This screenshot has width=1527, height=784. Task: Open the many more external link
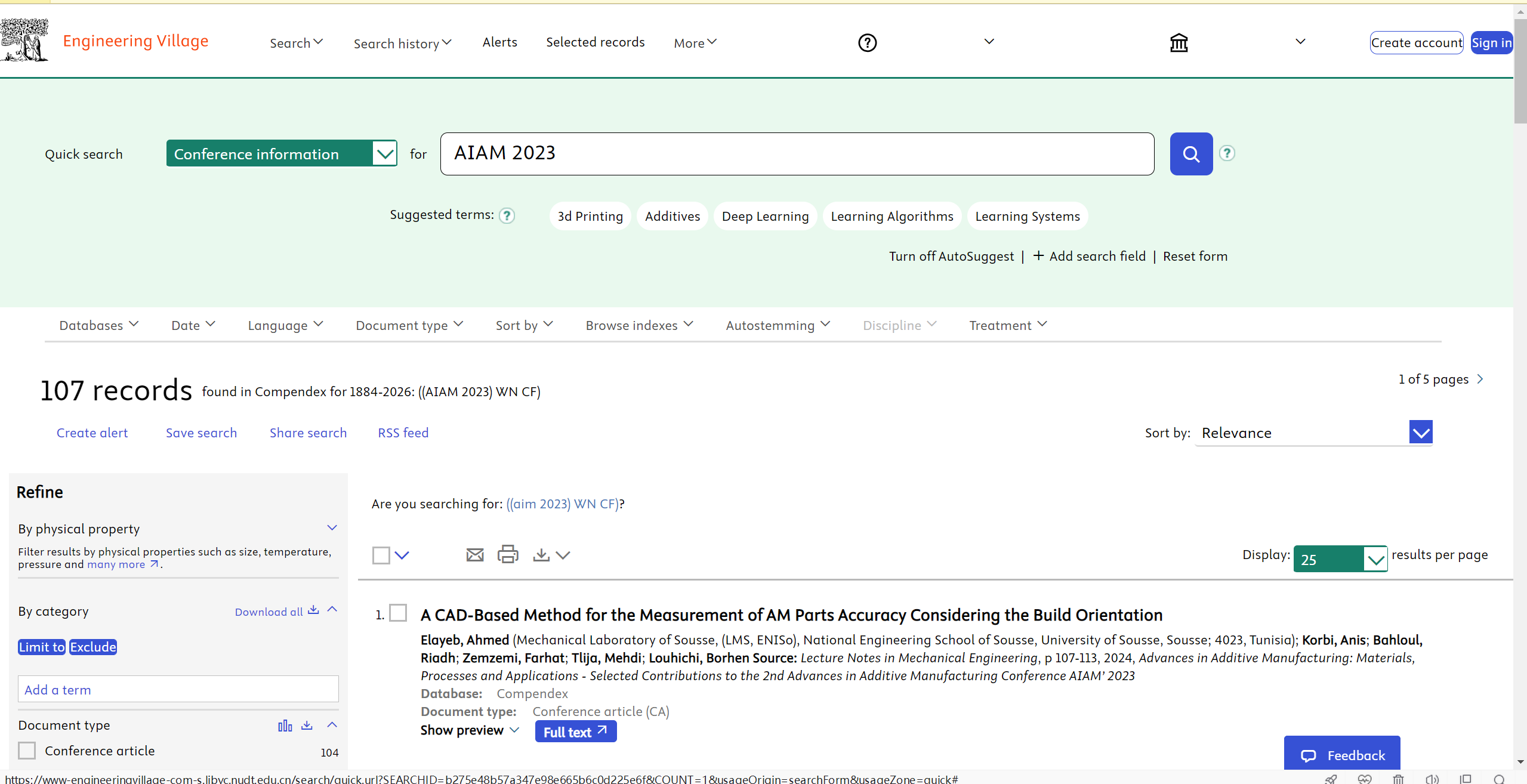point(123,564)
